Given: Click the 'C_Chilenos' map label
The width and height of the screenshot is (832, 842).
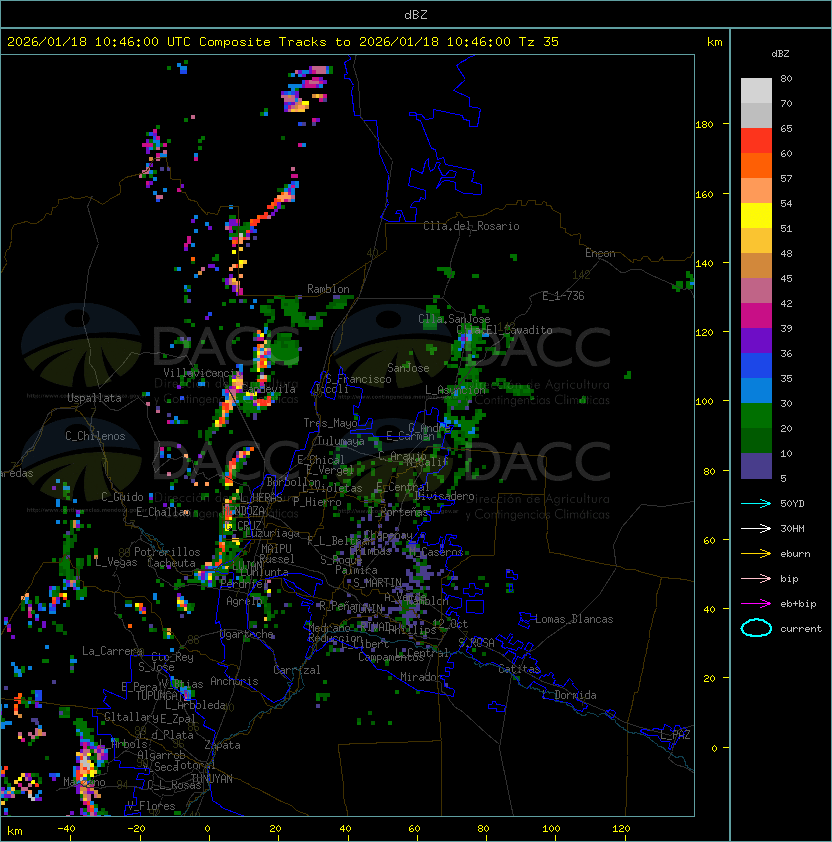Looking at the screenshot, I should point(95,435).
